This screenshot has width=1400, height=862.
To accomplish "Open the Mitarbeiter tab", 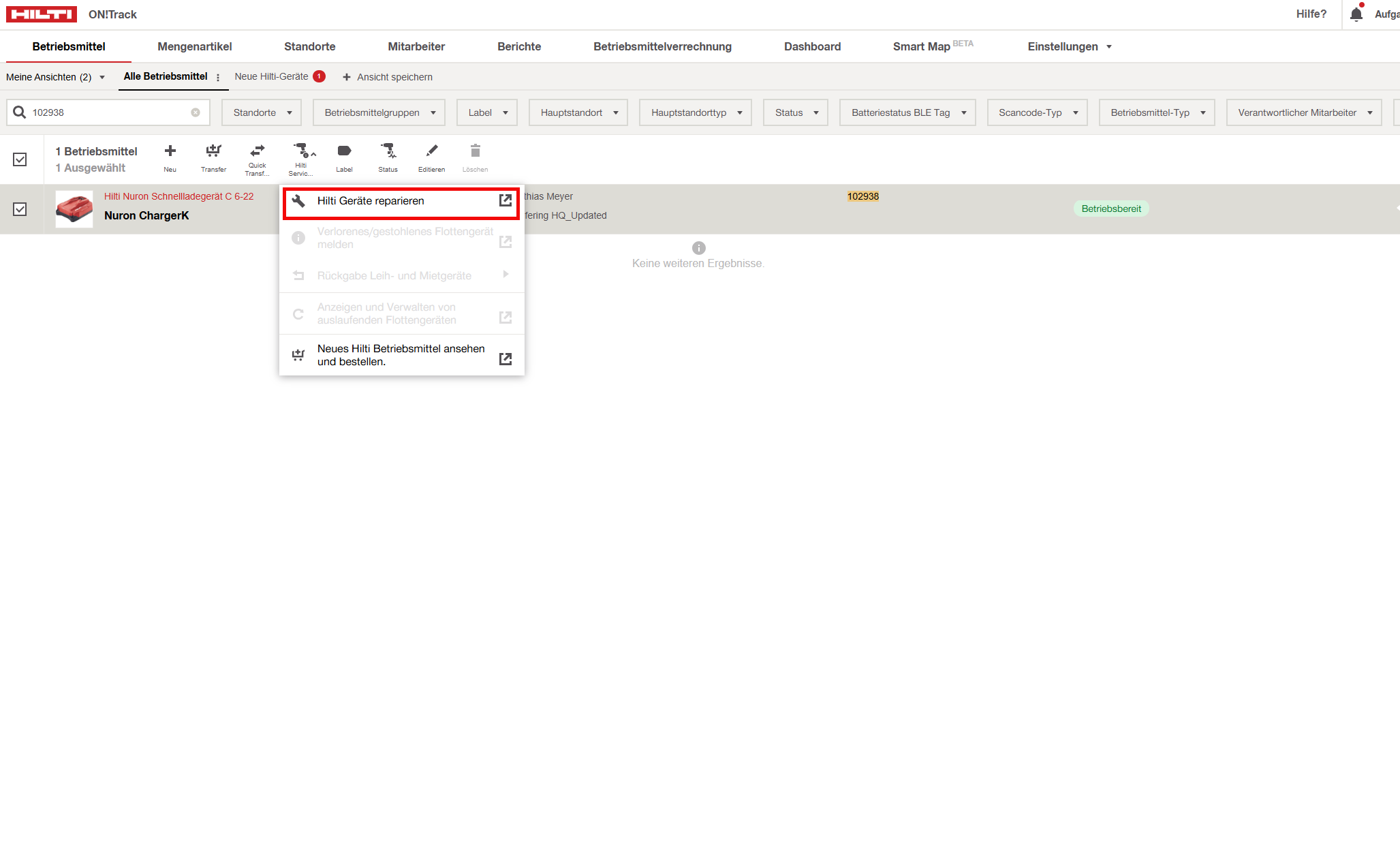I will 416,46.
